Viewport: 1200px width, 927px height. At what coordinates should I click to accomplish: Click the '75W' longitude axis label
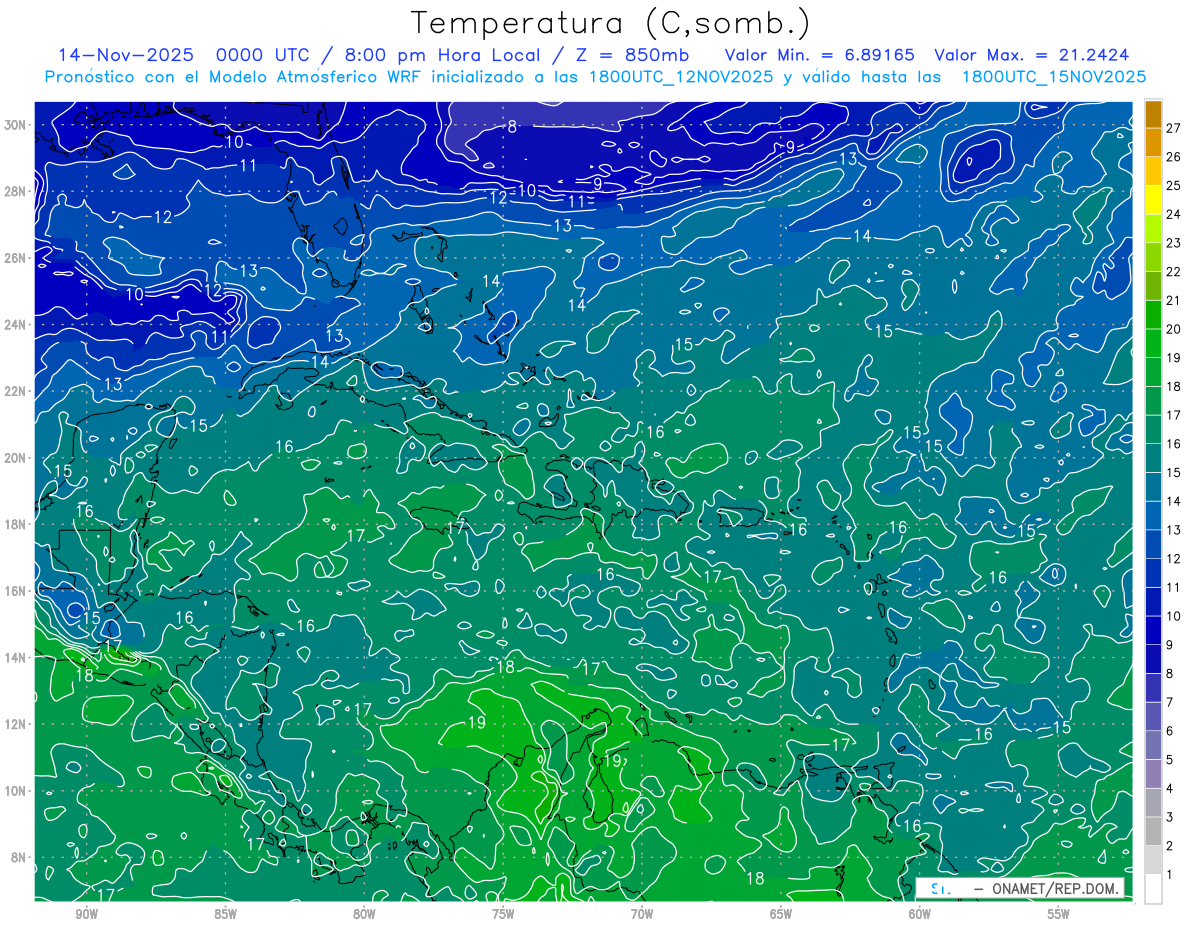[503, 914]
